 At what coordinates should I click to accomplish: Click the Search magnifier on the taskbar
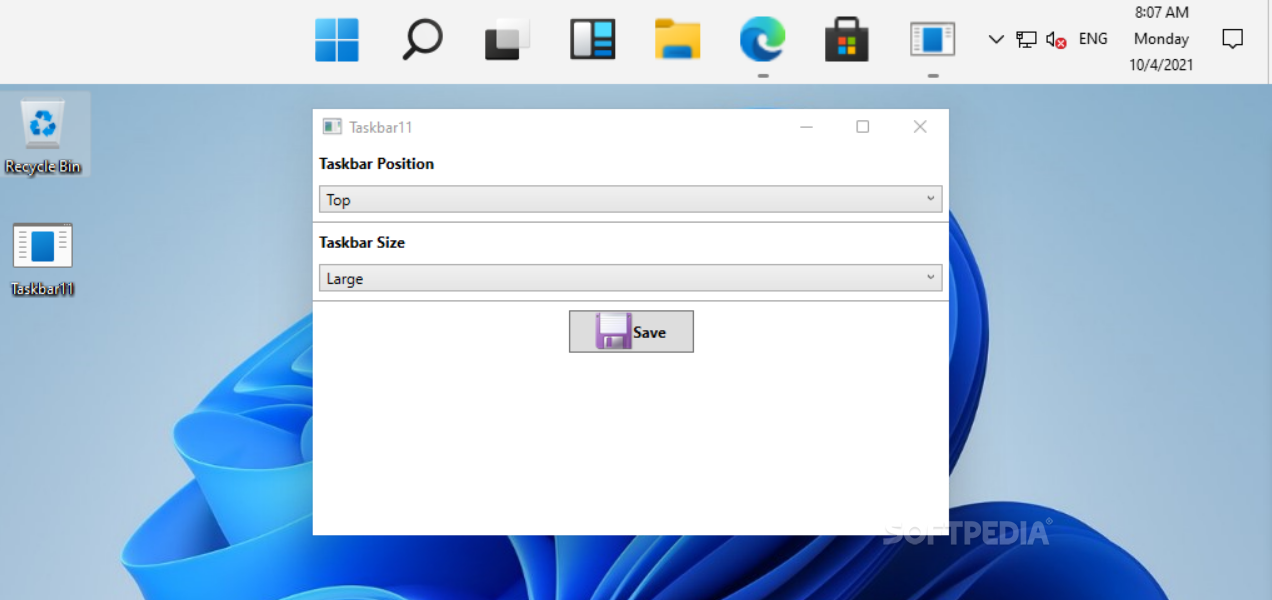422,40
